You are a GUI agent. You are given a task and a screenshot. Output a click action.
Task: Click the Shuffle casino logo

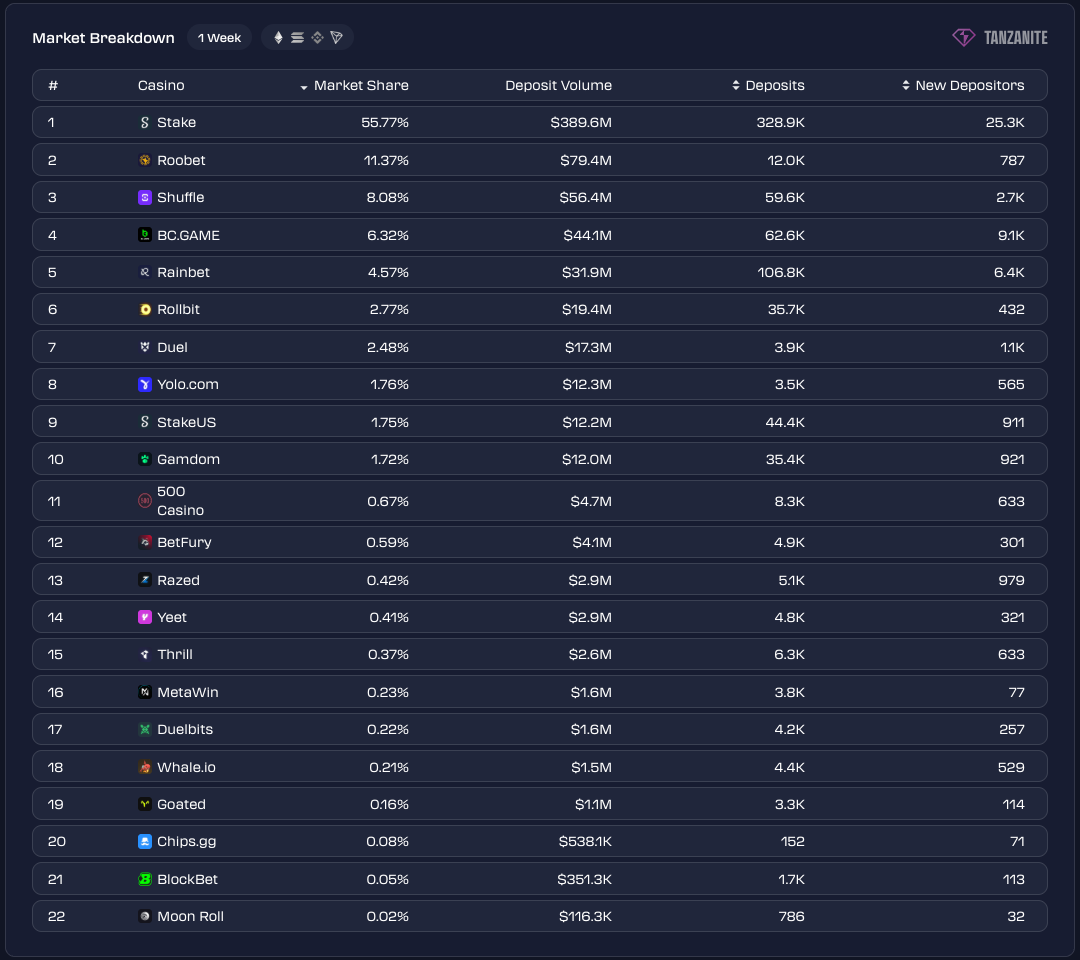pos(144,198)
